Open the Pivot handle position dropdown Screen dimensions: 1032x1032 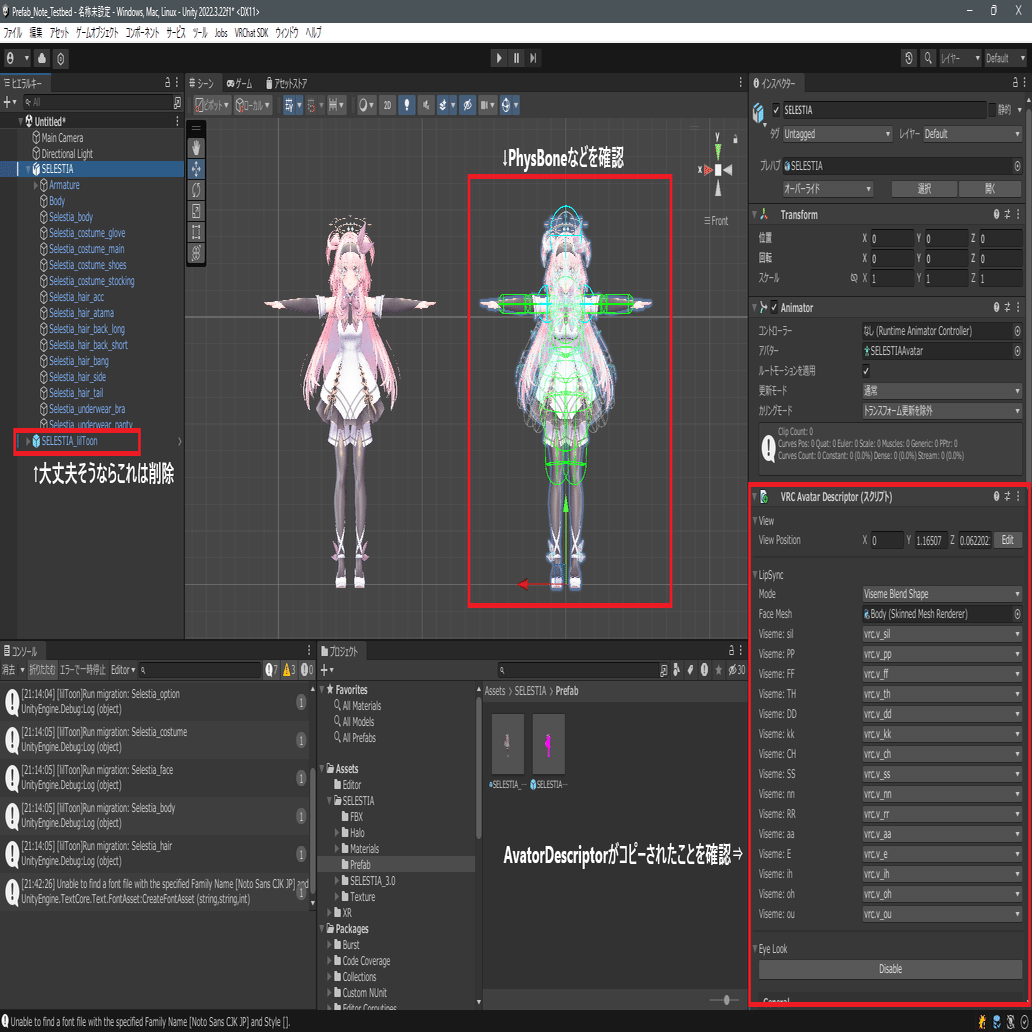pyautogui.click(x=213, y=105)
